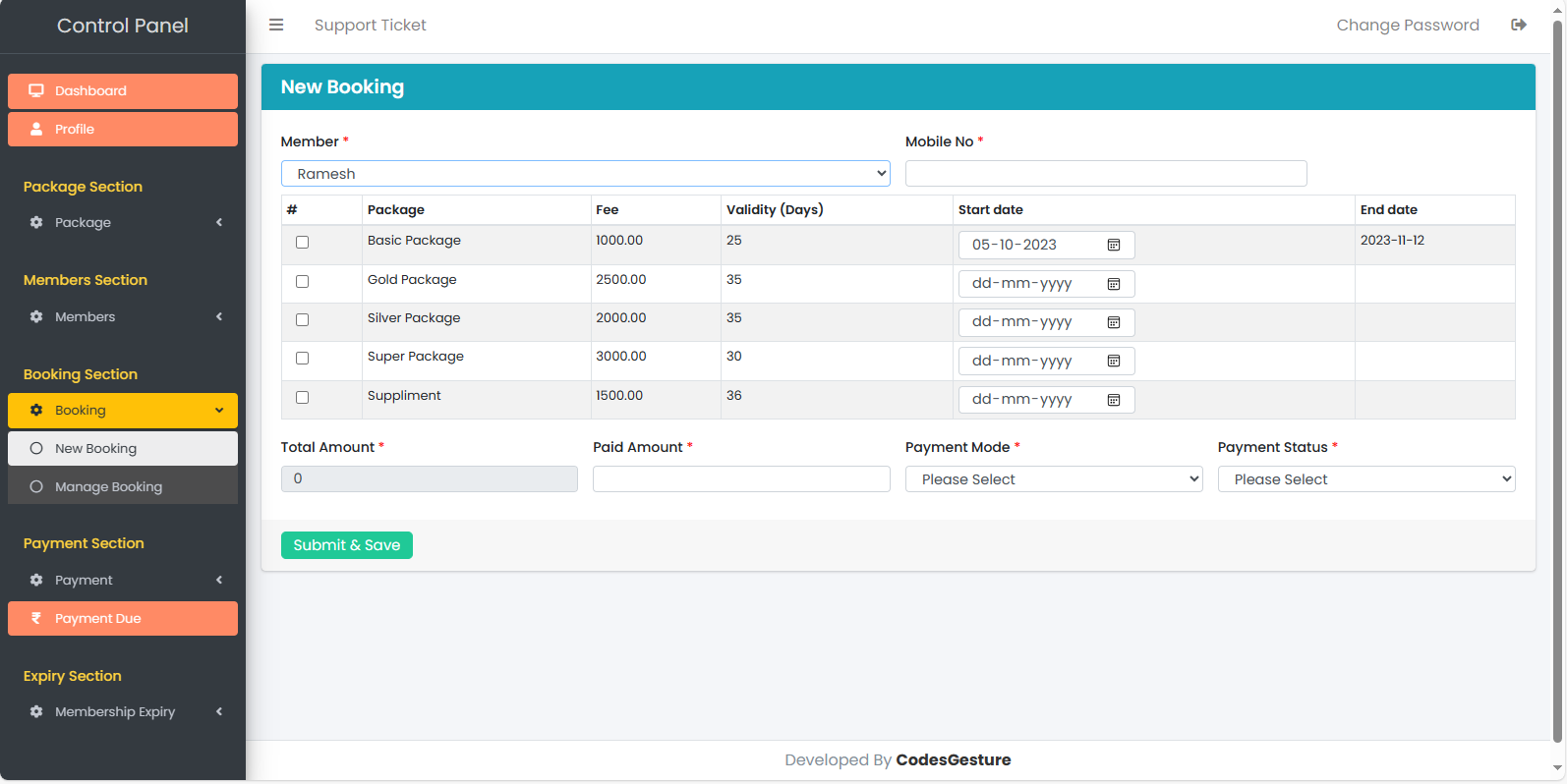The height and width of the screenshot is (784, 1567).
Task: Click the page vertical scrollbar
Action: pos(1557,381)
